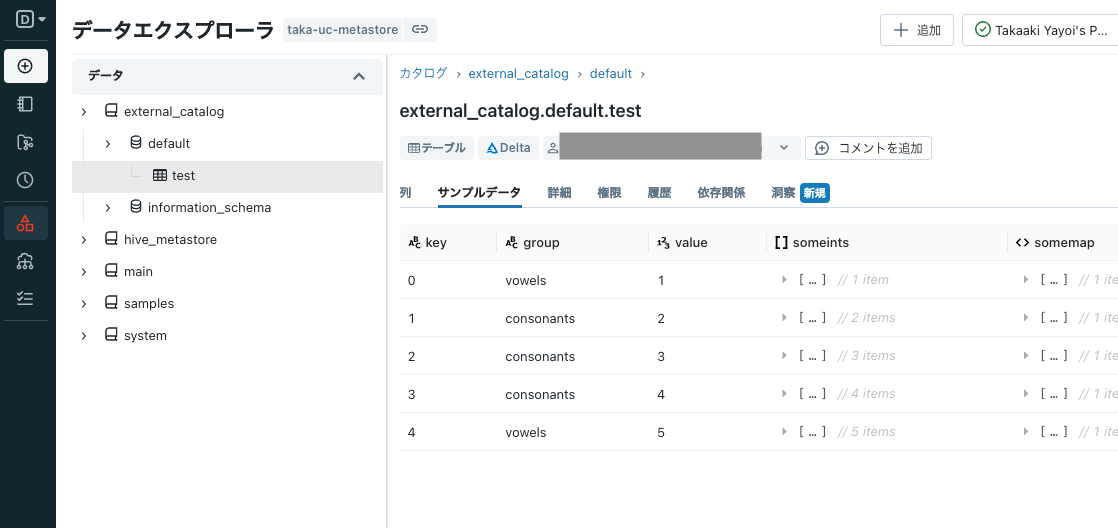Expand the hive_metastore tree arrow

pos(84,240)
